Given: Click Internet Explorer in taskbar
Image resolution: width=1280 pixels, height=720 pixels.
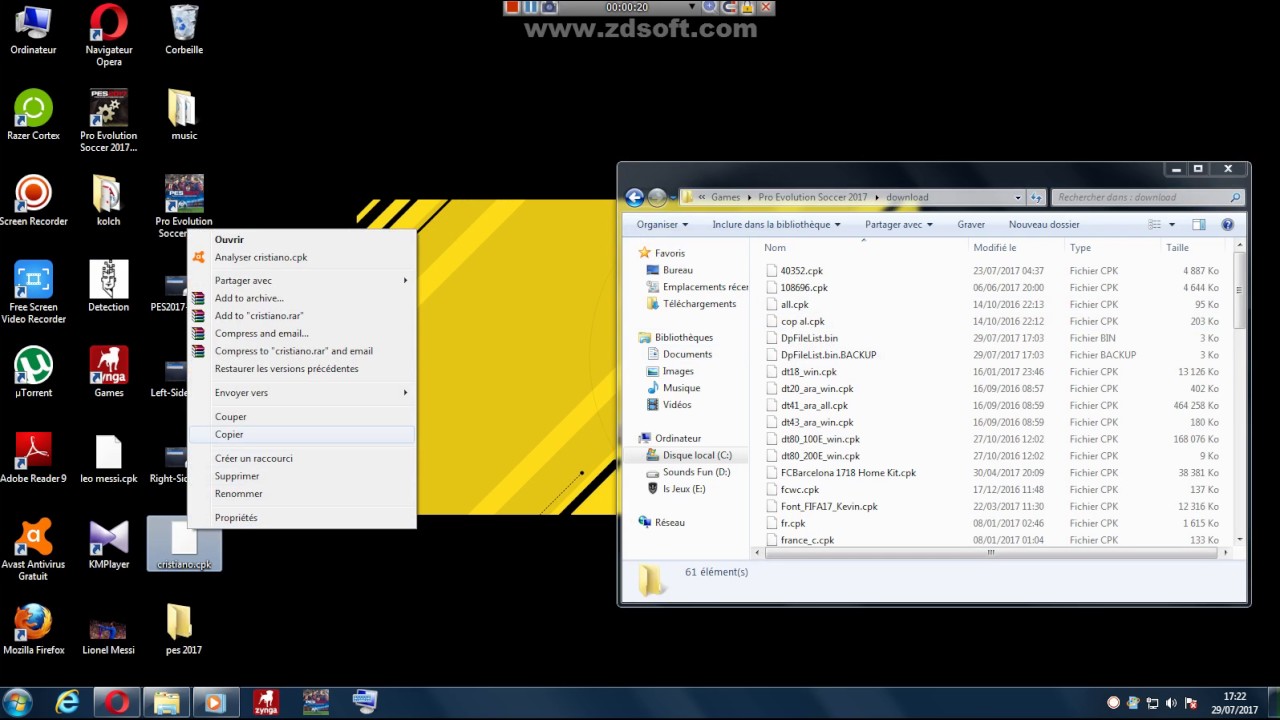Looking at the screenshot, I should click(x=67, y=703).
